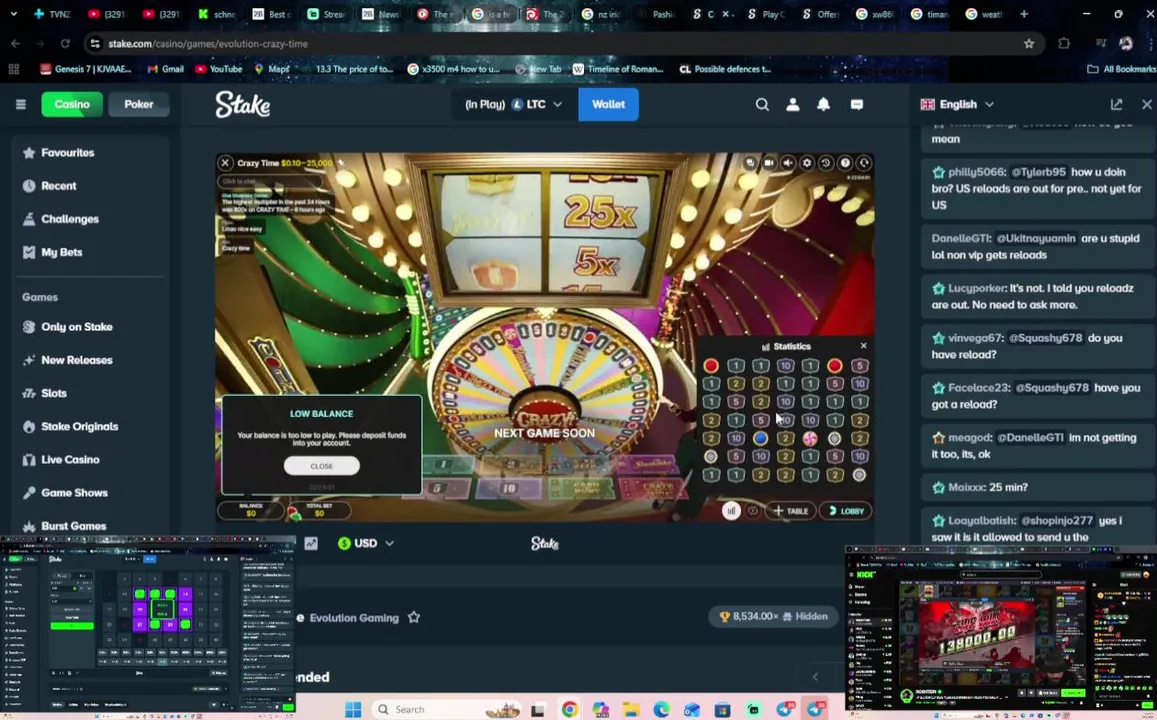This screenshot has width=1157, height=720.
Task: Click the in-game chat input field
Action: 270,181
